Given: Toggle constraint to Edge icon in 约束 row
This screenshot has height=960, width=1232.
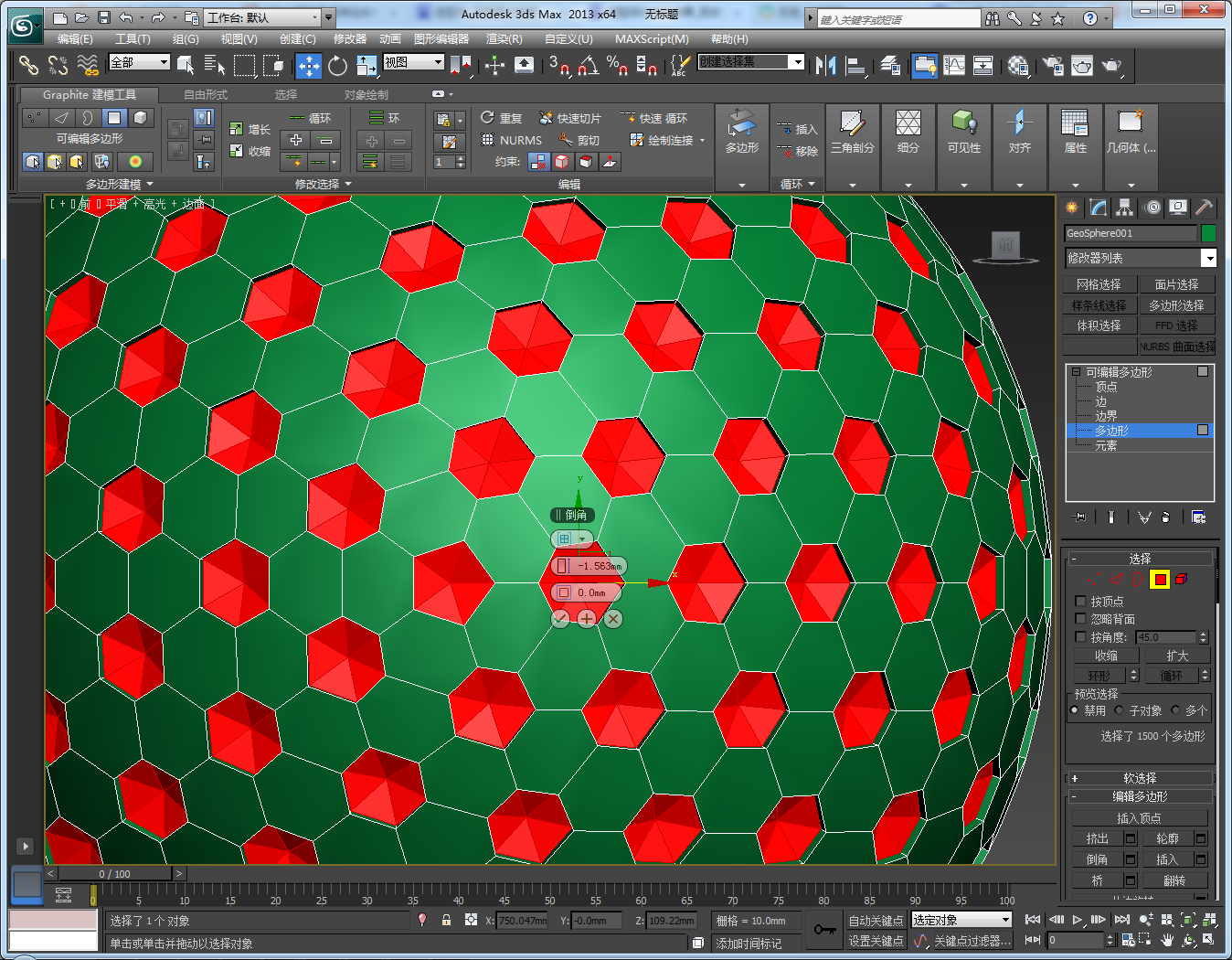Looking at the screenshot, I should 561,162.
